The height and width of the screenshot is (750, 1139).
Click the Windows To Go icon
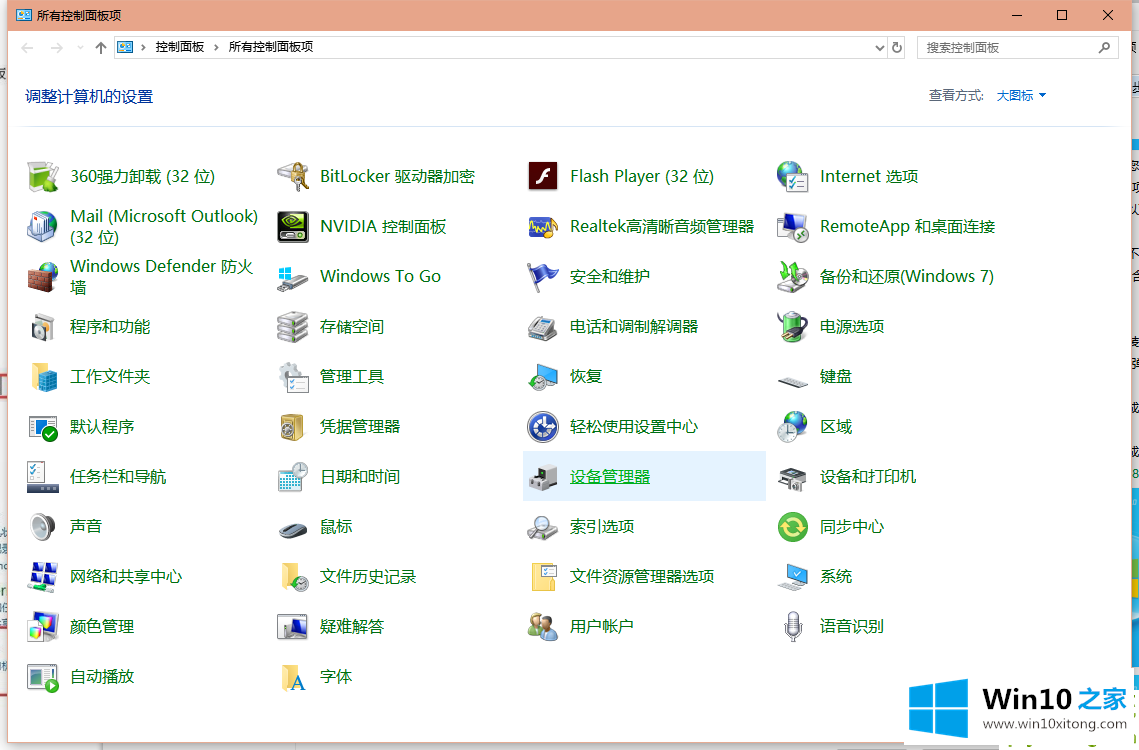click(x=293, y=277)
